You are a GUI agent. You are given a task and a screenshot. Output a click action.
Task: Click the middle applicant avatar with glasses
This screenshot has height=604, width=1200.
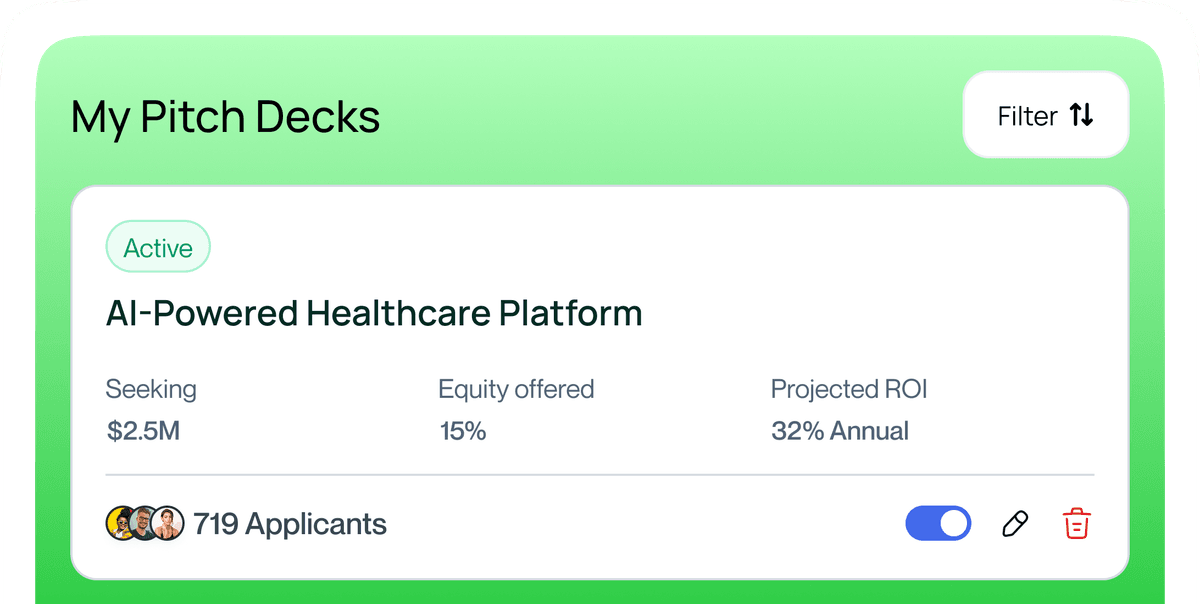pyautogui.click(x=146, y=524)
